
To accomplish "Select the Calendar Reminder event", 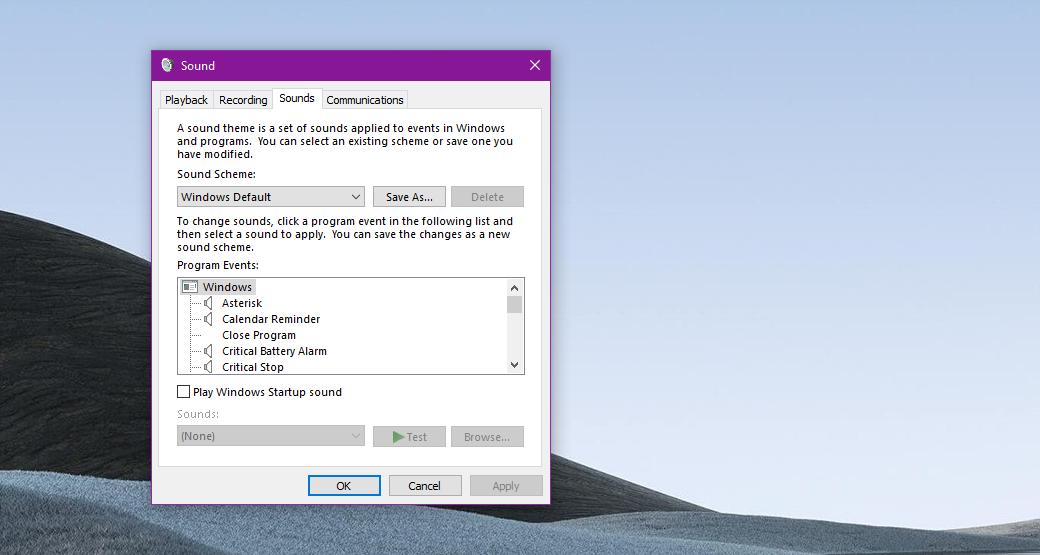I will [271, 319].
